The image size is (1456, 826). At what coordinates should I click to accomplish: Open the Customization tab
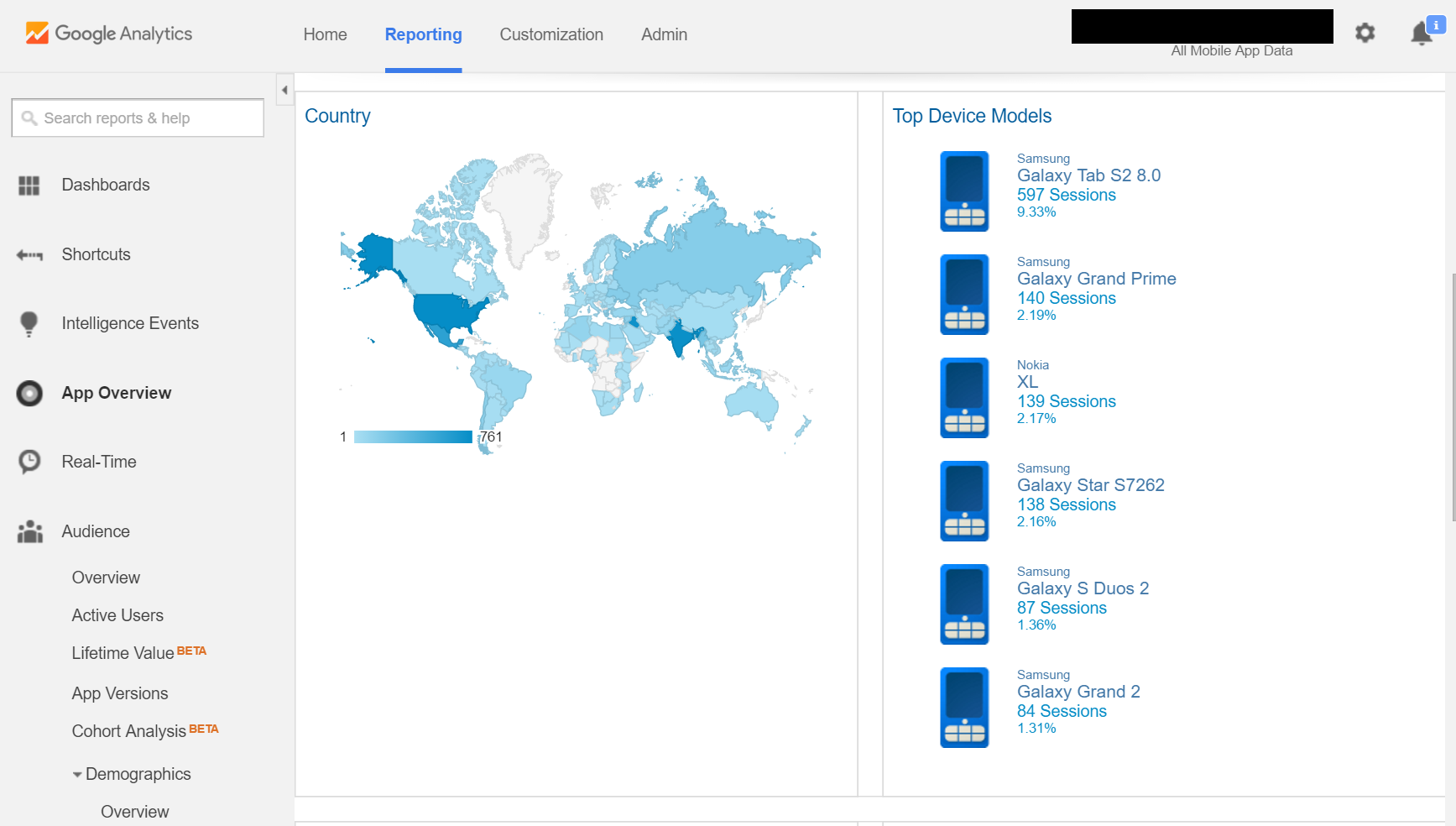551,34
